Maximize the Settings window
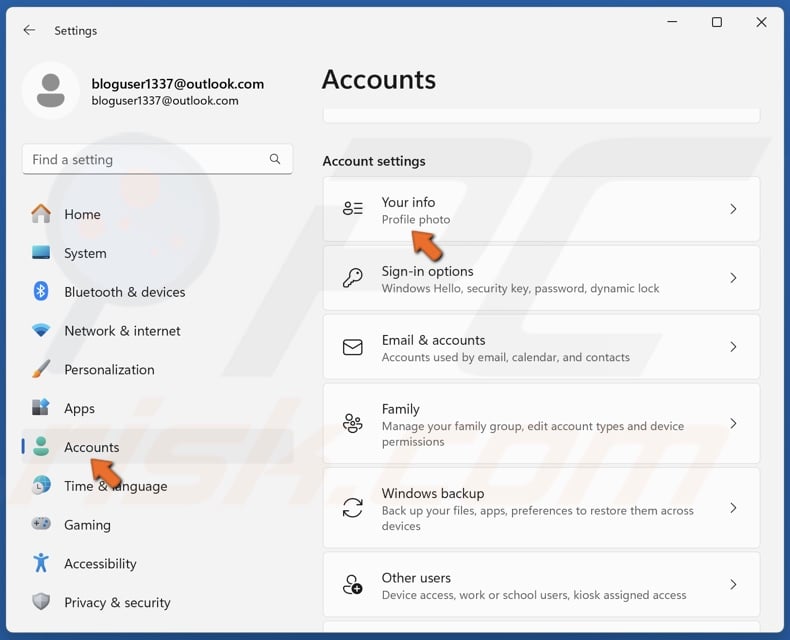This screenshot has width=790, height=640. [x=716, y=22]
